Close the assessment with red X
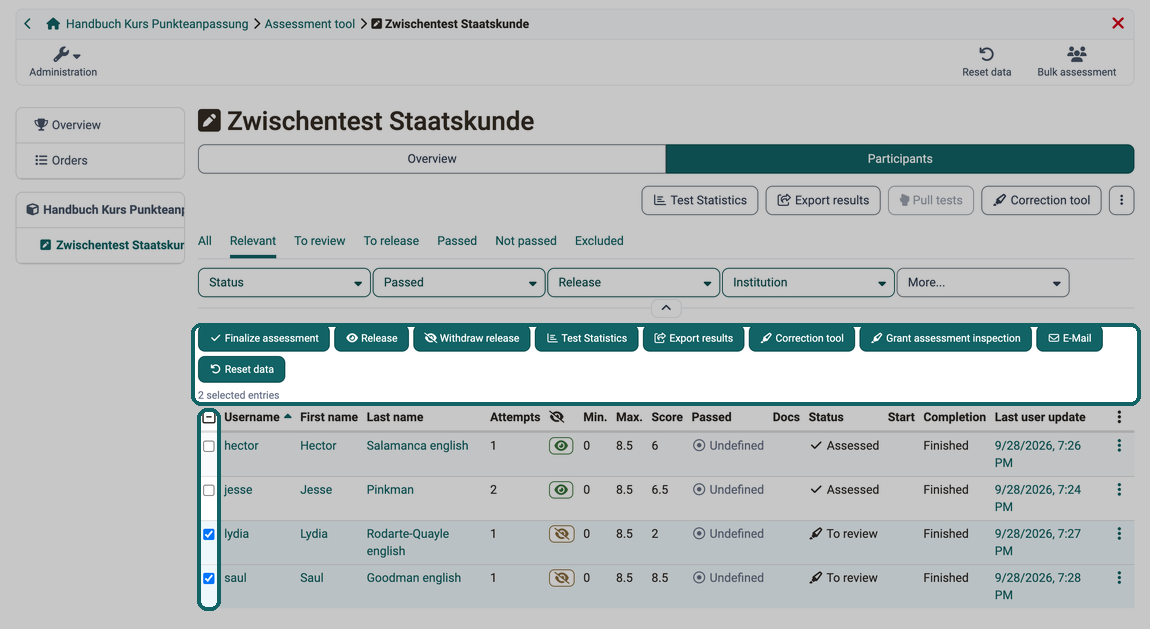1150x629 pixels. pos(1118,23)
